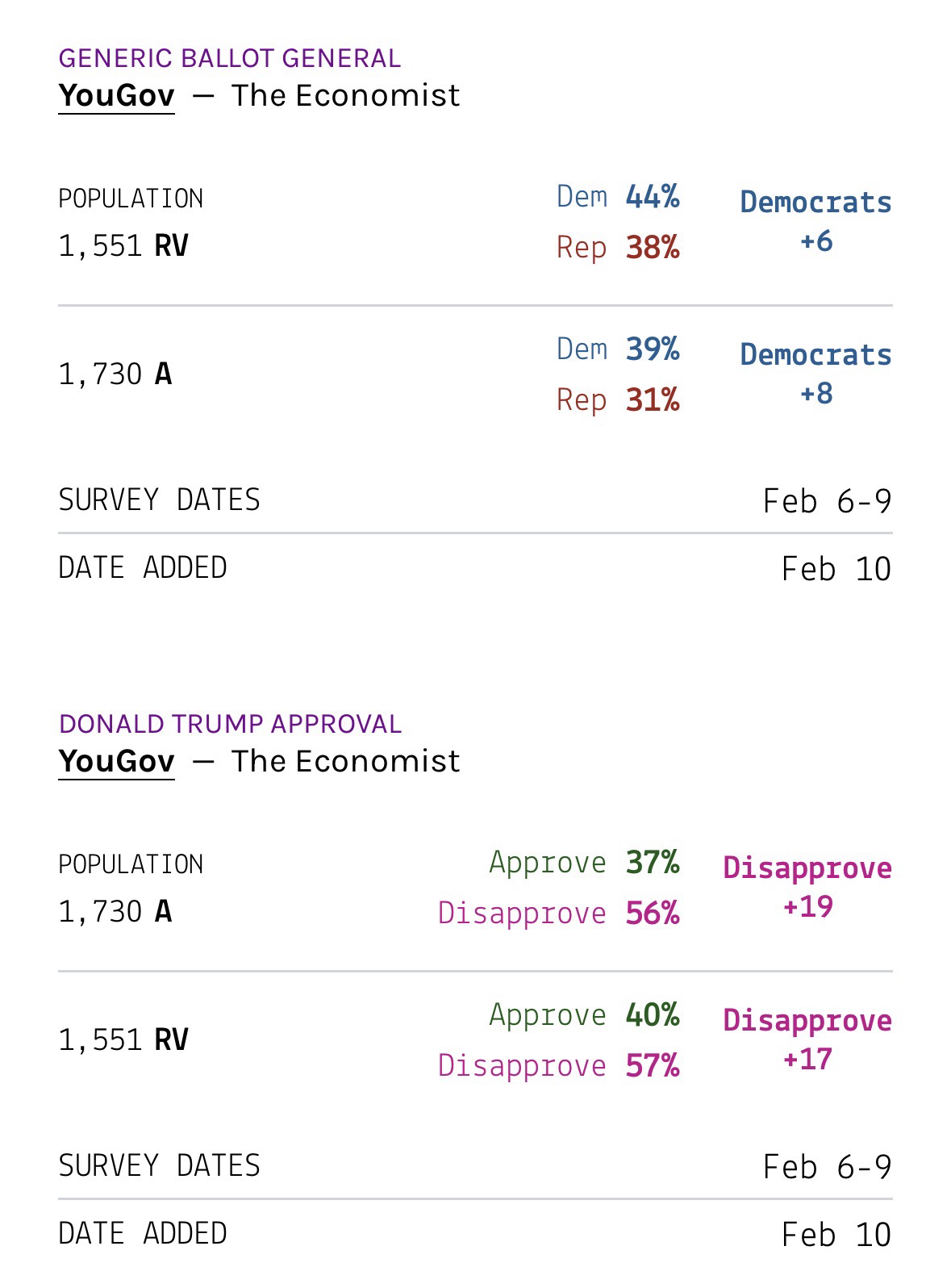
Task: Click the Democrats +8 margin
Action: 815,374
